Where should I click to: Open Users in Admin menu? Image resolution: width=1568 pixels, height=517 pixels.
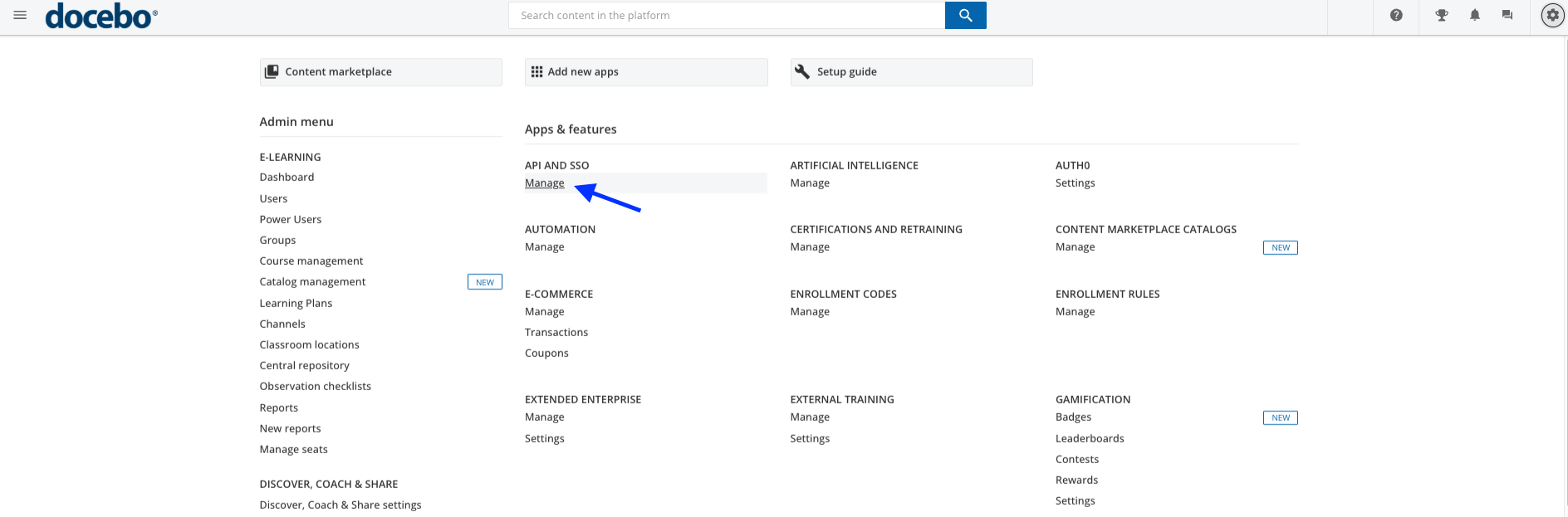tap(273, 198)
